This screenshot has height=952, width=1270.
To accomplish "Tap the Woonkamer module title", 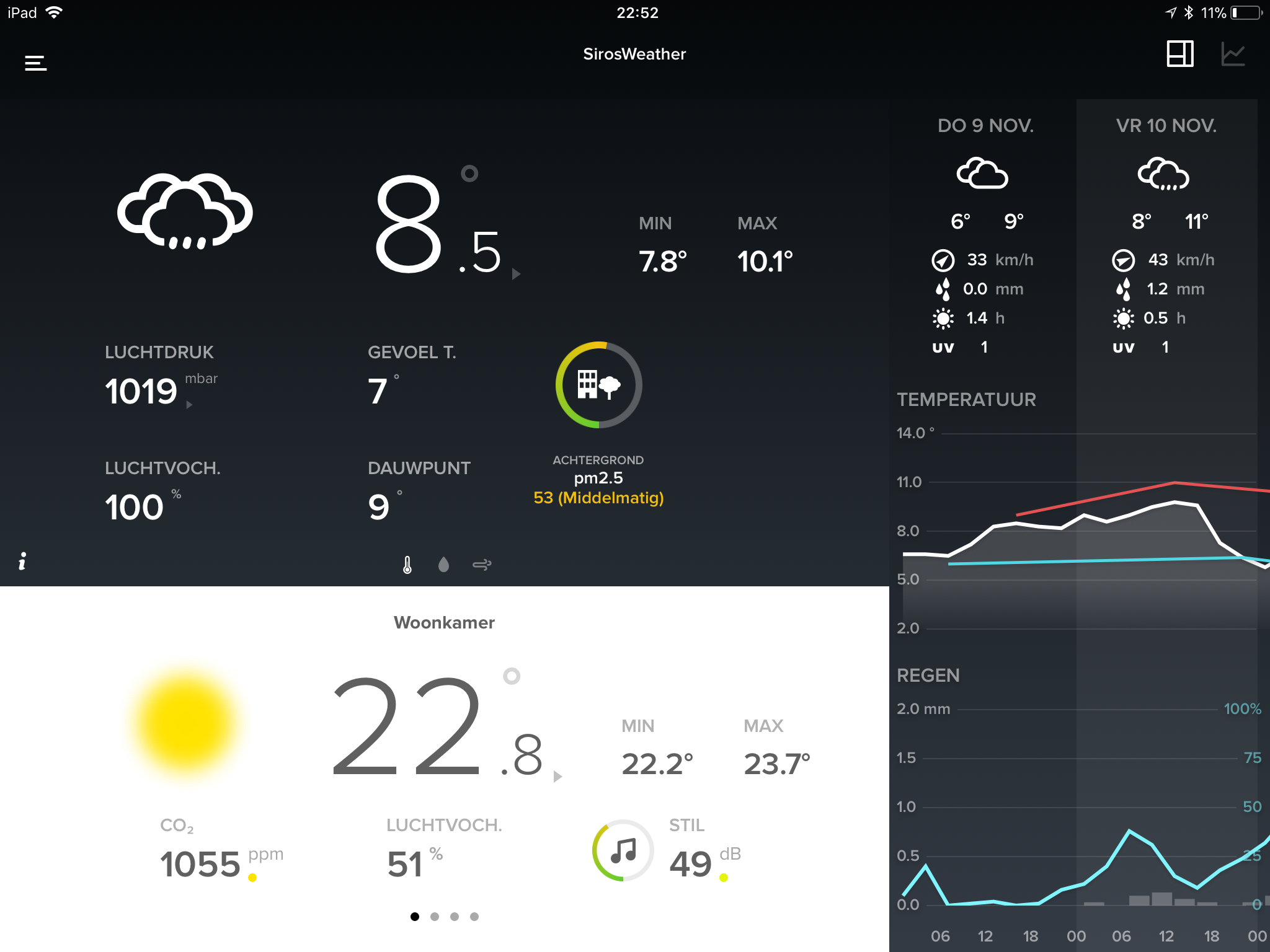I will [x=444, y=622].
